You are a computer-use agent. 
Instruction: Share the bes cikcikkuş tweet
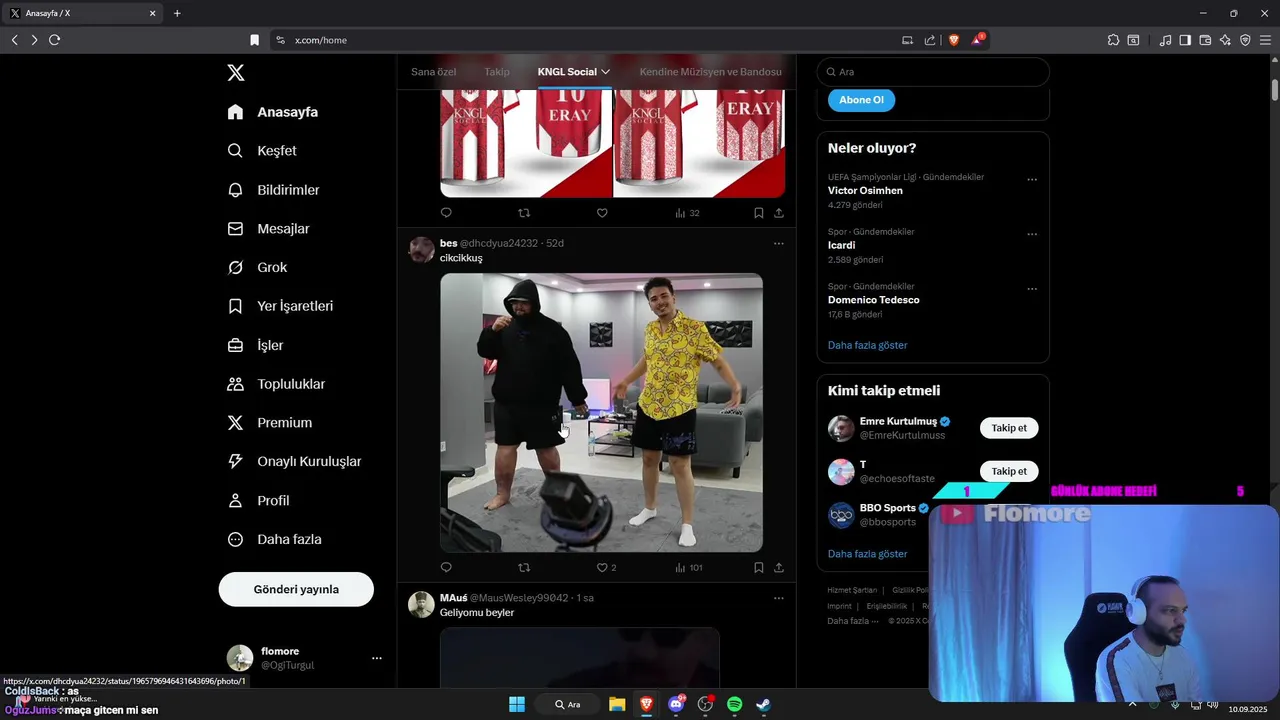tap(779, 567)
